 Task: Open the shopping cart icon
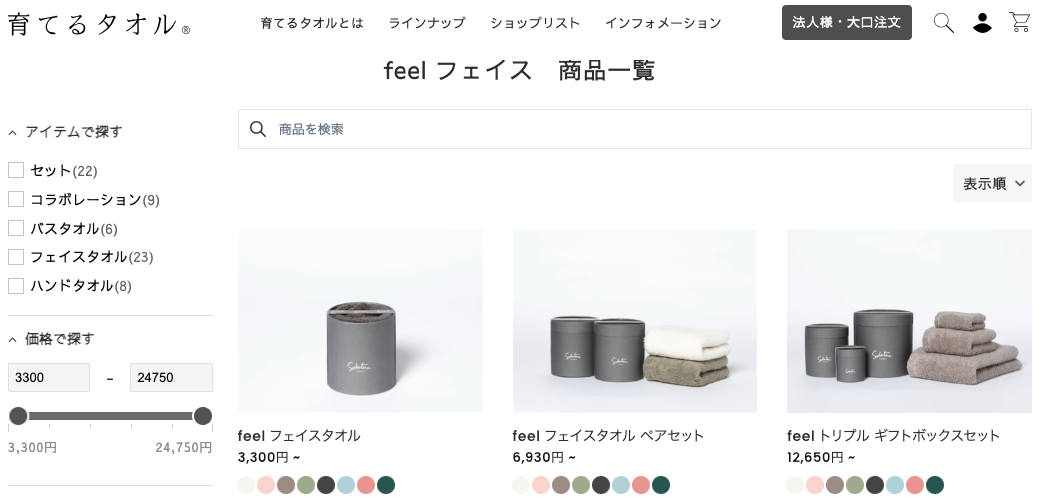pos(1019,22)
